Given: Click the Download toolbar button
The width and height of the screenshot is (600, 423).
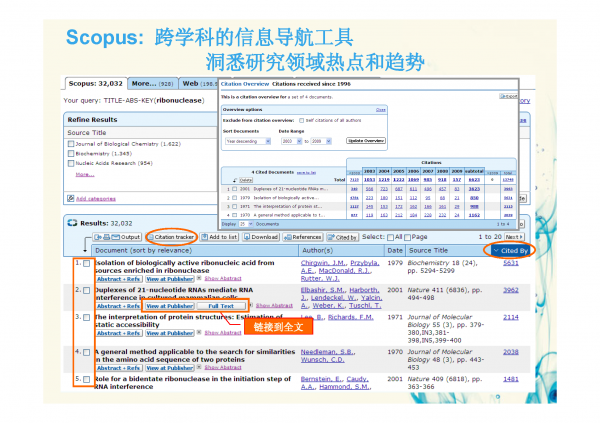Looking at the screenshot, I should (x=261, y=237).
